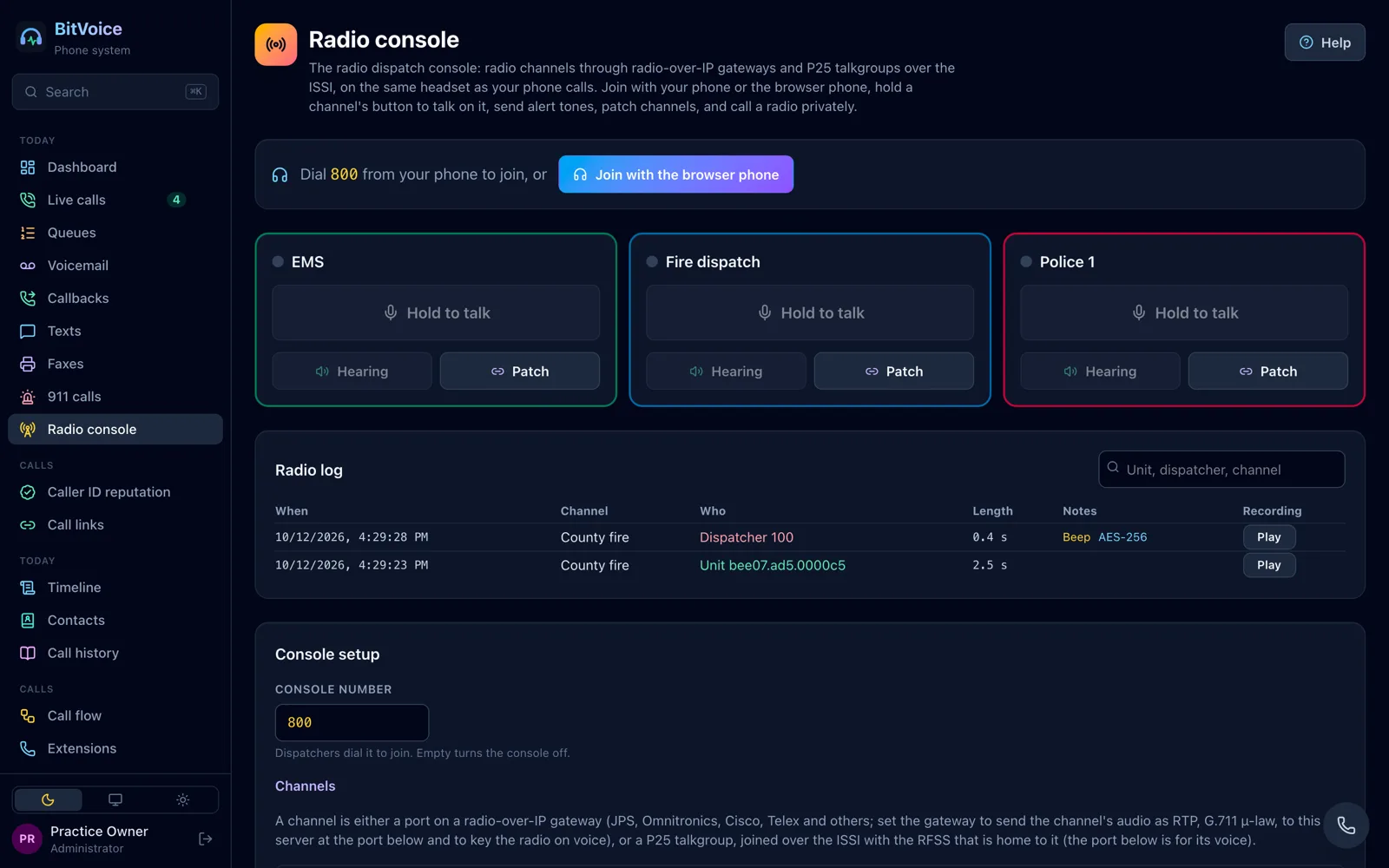Focus the Radio log search field
This screenshot has width=1389, height=868.
[1221, 470]
